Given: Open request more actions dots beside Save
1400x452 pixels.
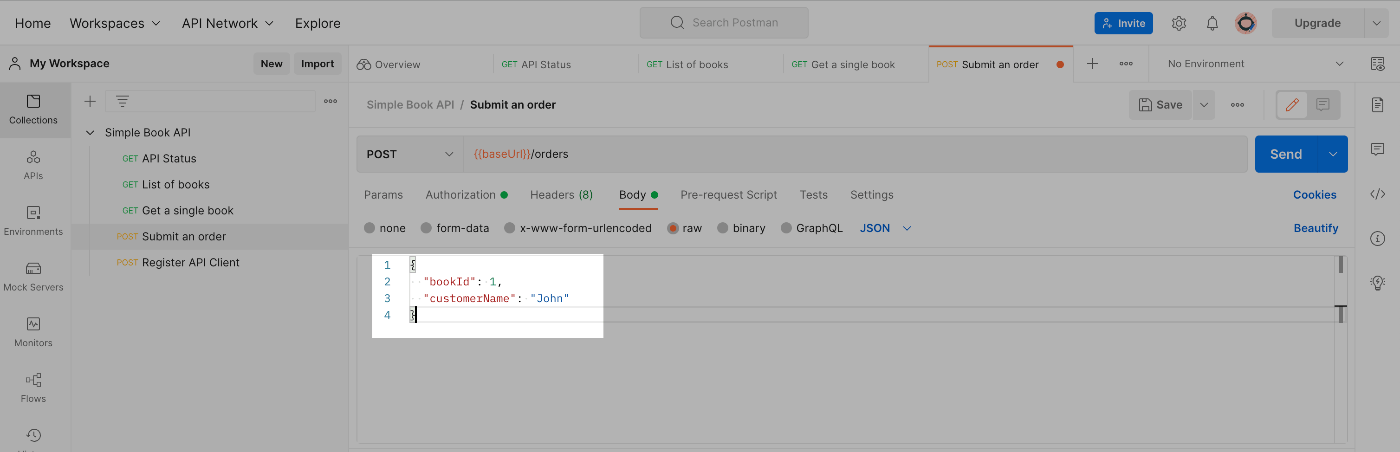Looking at the screenshot, I should pos(1237,104).
